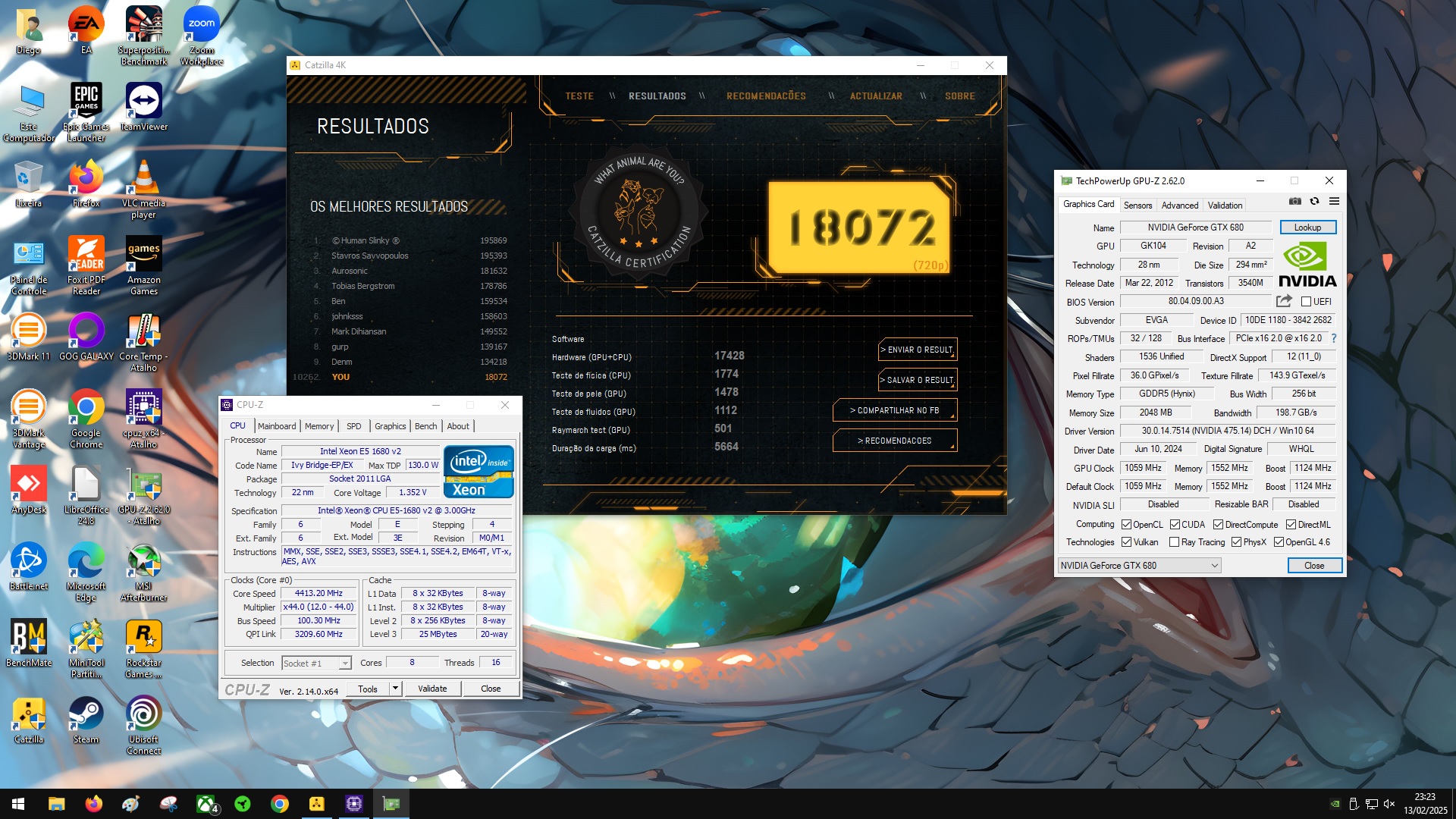Screen dimensions: 1456x819
Task: Open Socket #1 selection dropdown in CPU-Z
Action: pos(316,664)
